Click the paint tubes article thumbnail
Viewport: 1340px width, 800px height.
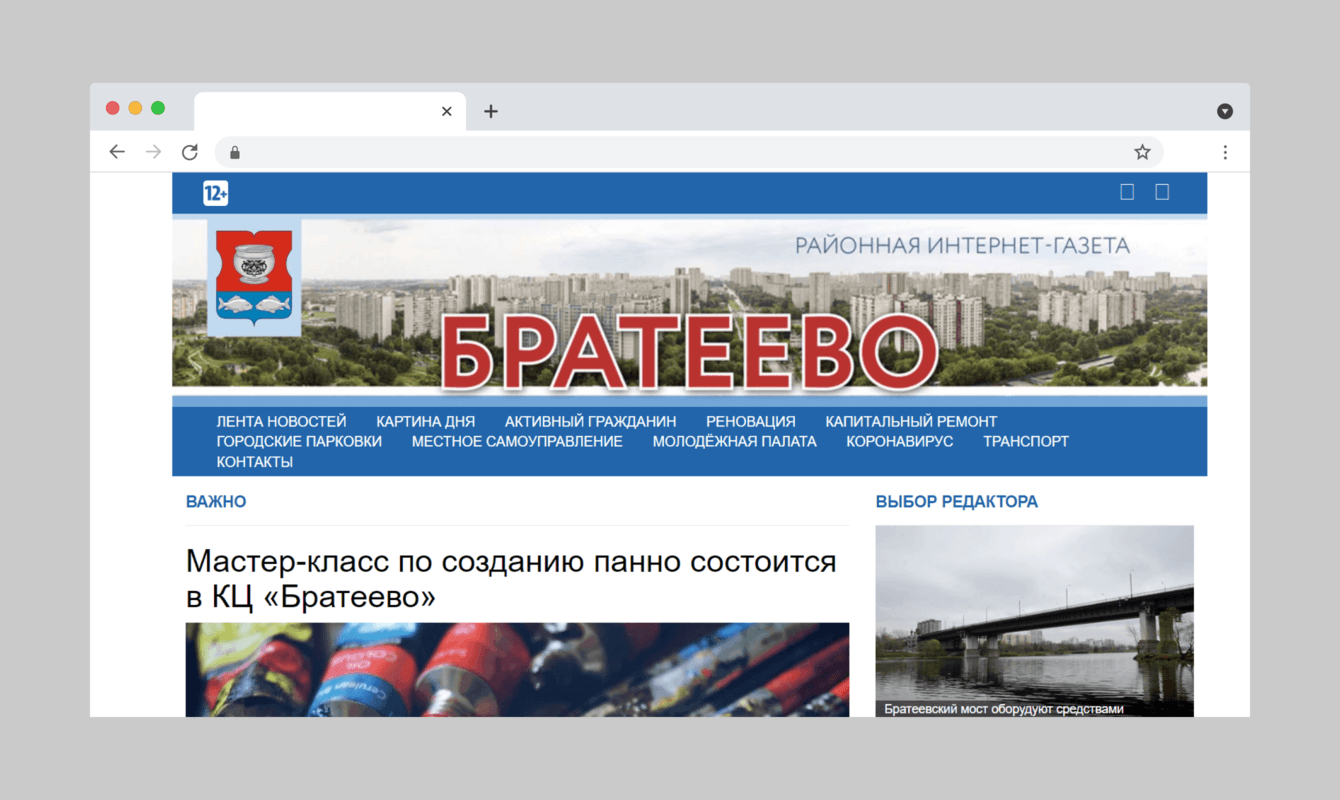[517, 668]
